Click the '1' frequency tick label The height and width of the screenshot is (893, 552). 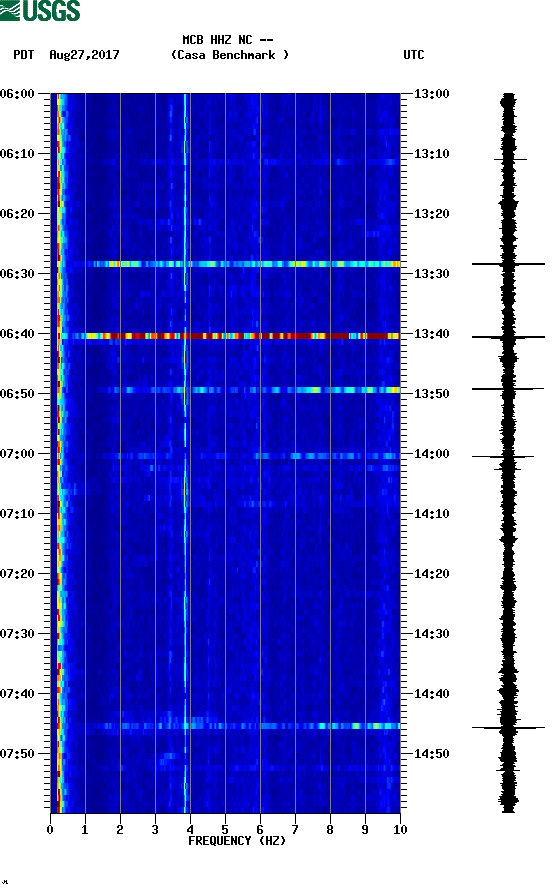tap(85, 830)
